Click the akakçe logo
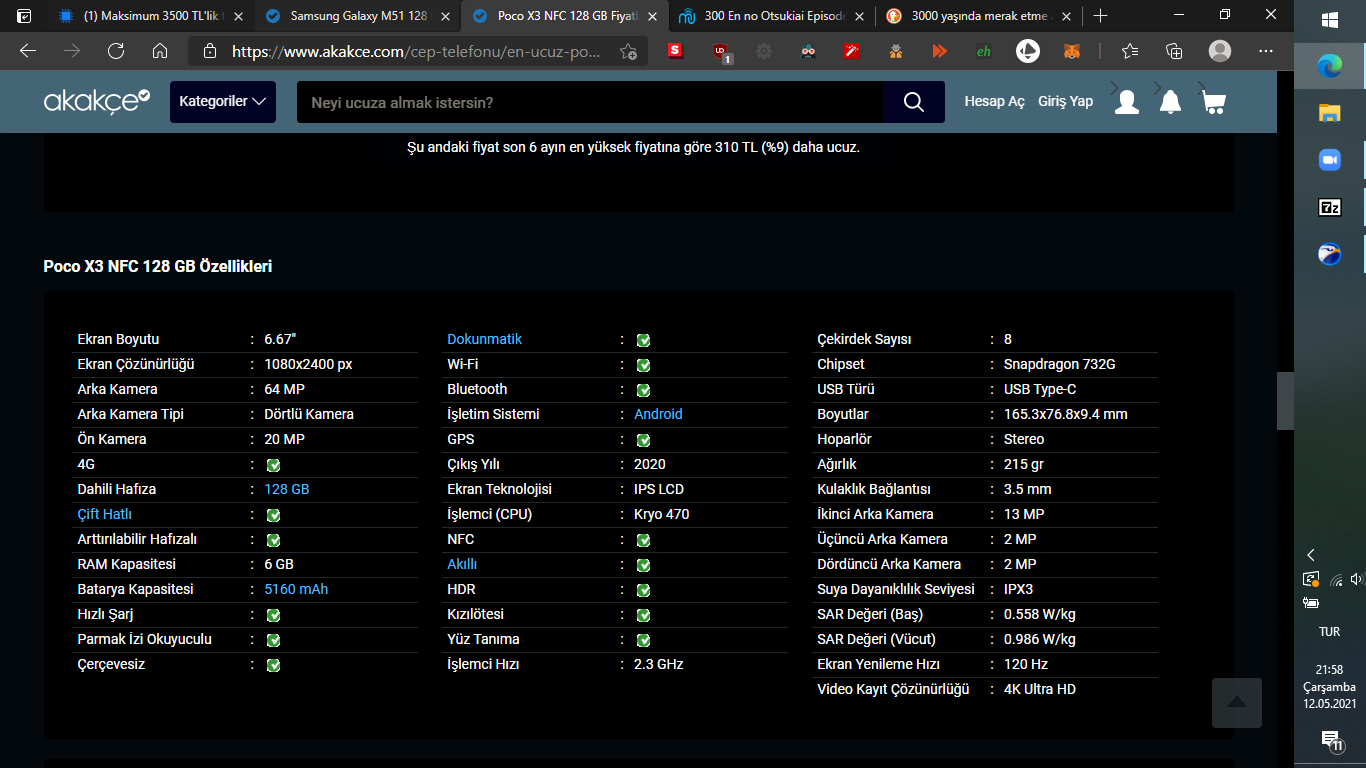This screenshot has width=1366, height=768. [97, 101]
